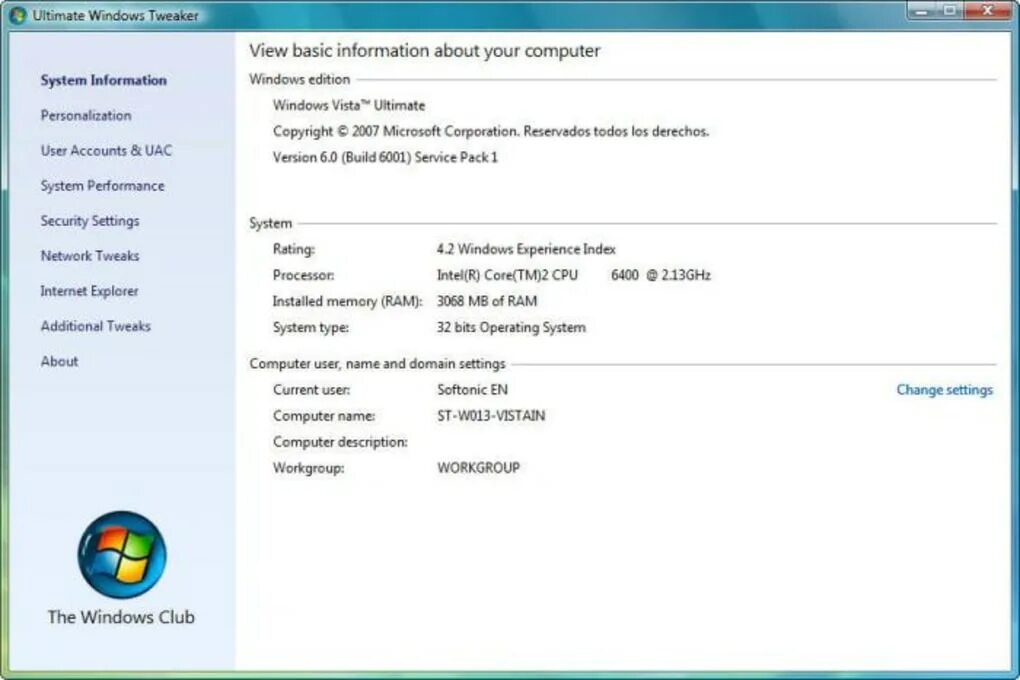
Task: Click the 'Computer user, name and domain settings' header
Action: [377, 364]
